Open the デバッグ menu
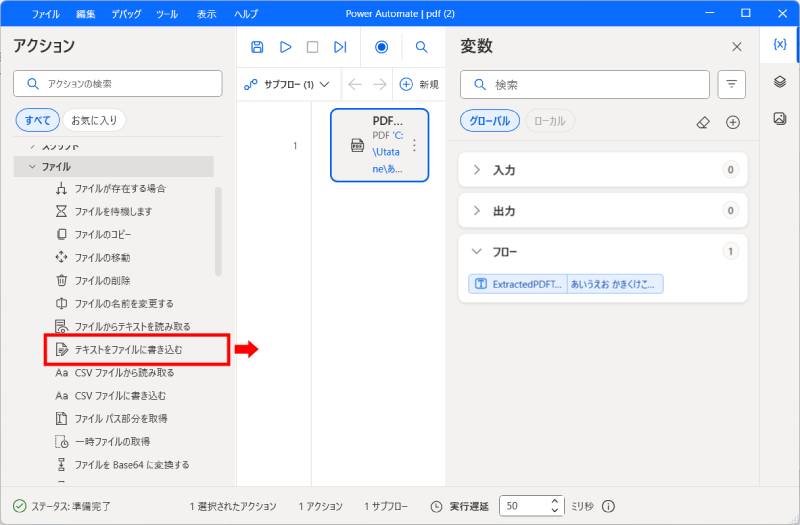This screenshot has width=800, height=525. coord(126,14)
